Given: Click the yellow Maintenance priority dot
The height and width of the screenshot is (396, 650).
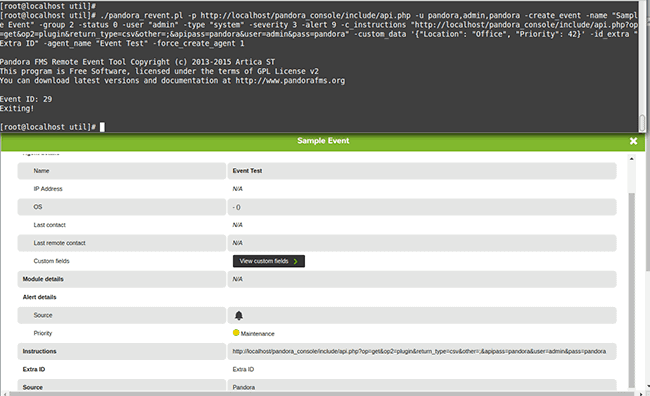Looking at the screenshot, I should point(236,333).
